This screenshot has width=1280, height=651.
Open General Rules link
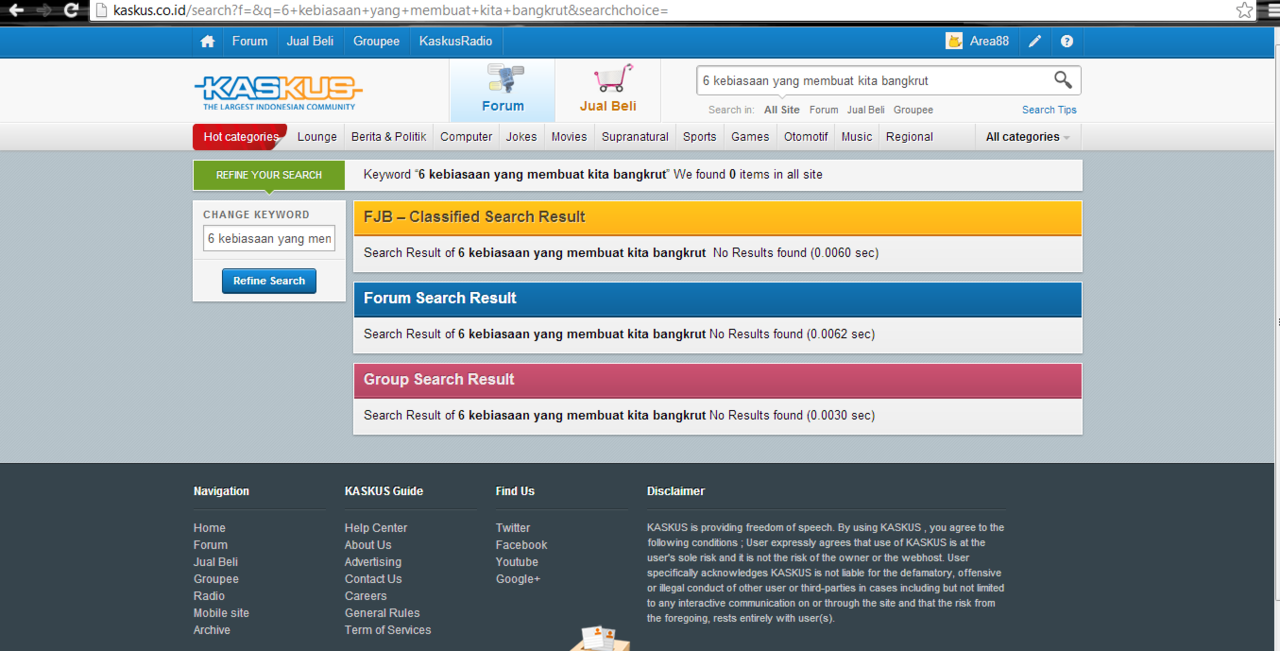click(382, 613)
